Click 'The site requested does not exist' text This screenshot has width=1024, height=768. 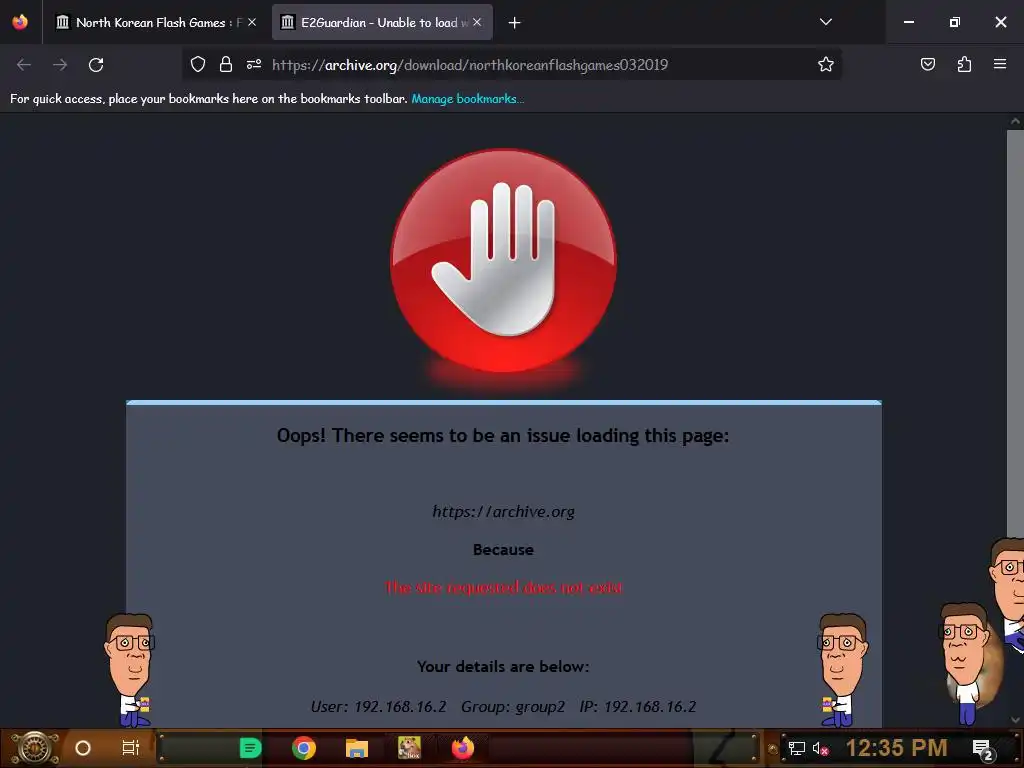tap(504, 587)
